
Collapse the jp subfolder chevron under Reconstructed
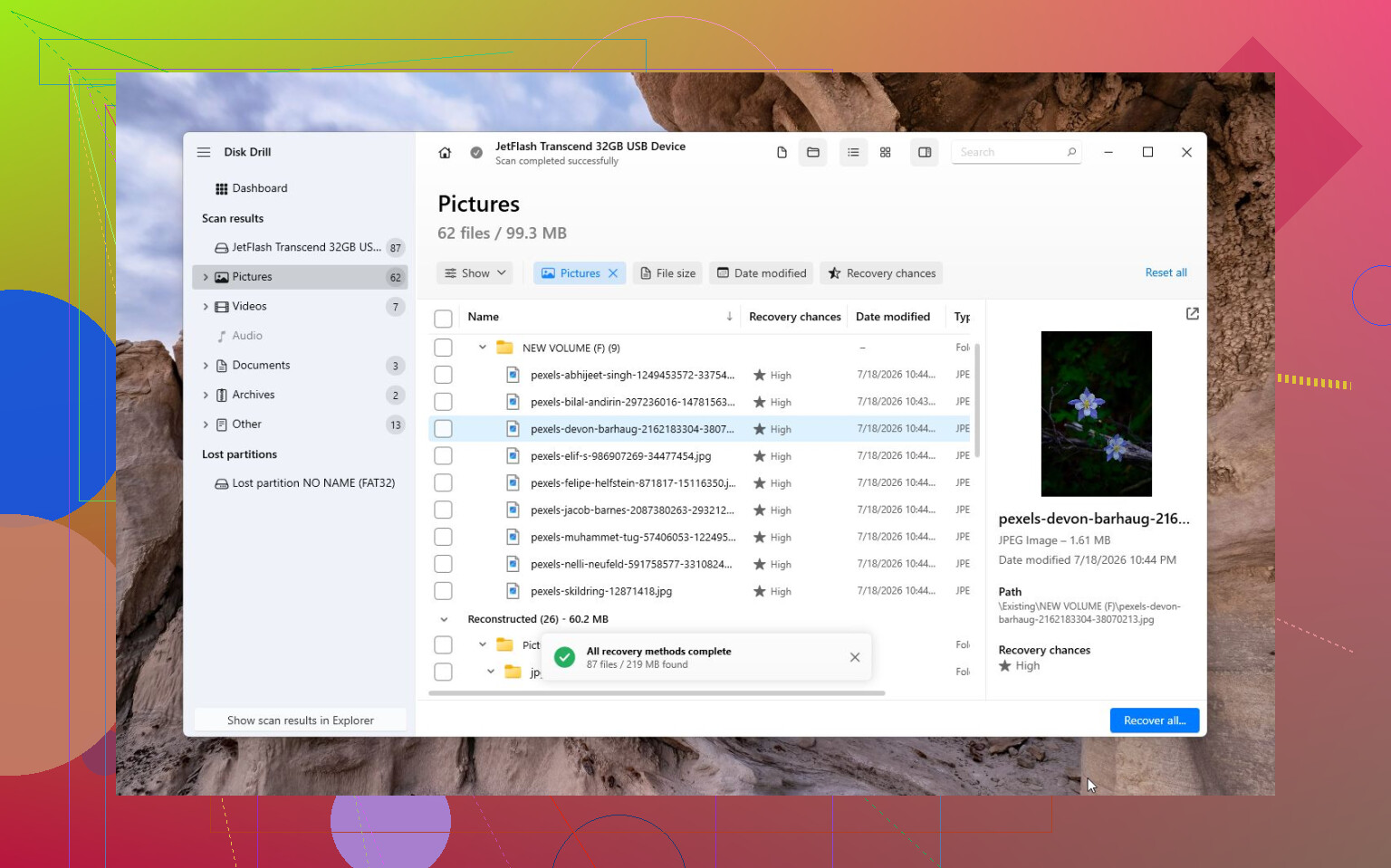(x=491, y=672)
